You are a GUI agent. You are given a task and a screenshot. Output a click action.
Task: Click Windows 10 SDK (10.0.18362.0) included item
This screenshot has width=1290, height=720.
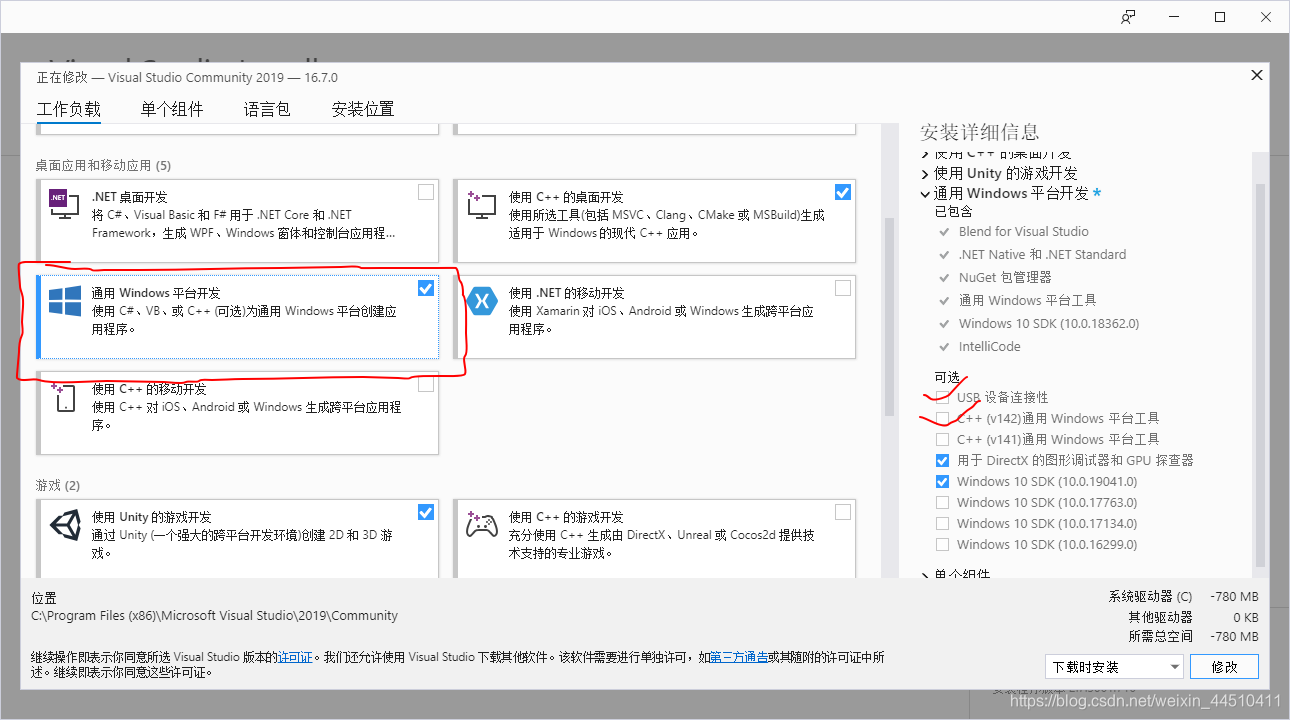coord(1048,323)
